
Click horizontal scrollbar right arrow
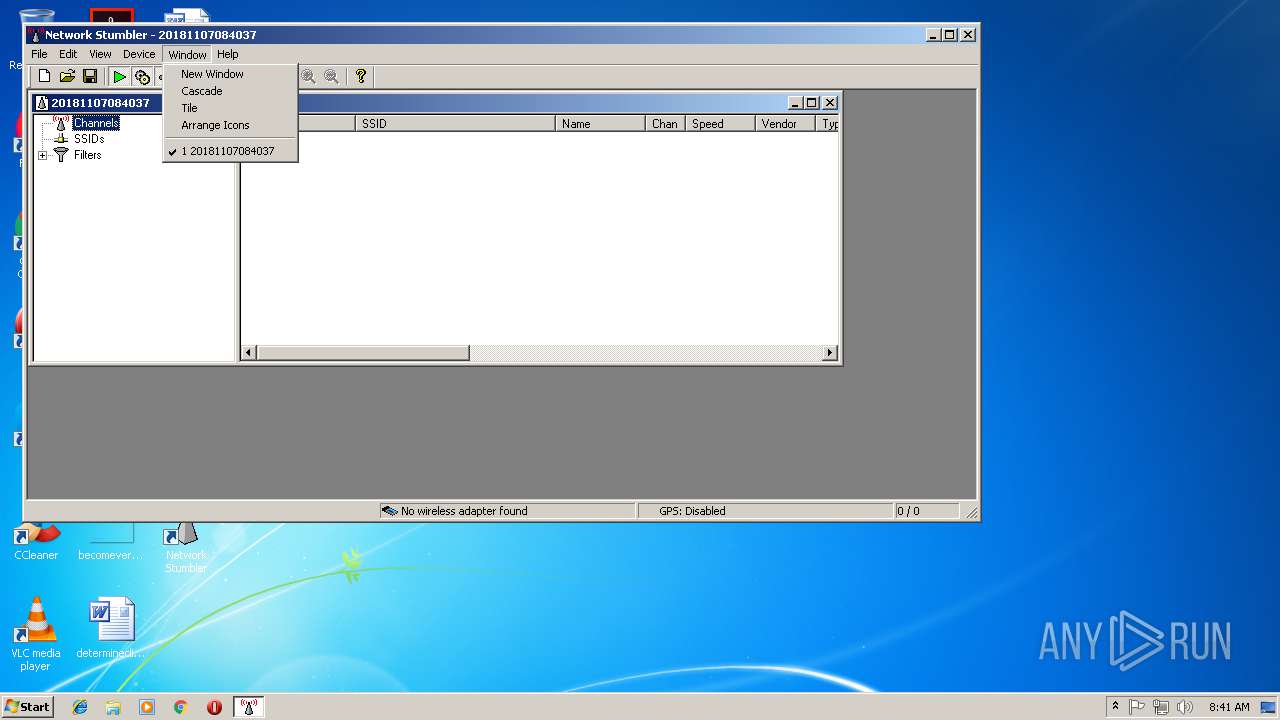pos(829,353)
